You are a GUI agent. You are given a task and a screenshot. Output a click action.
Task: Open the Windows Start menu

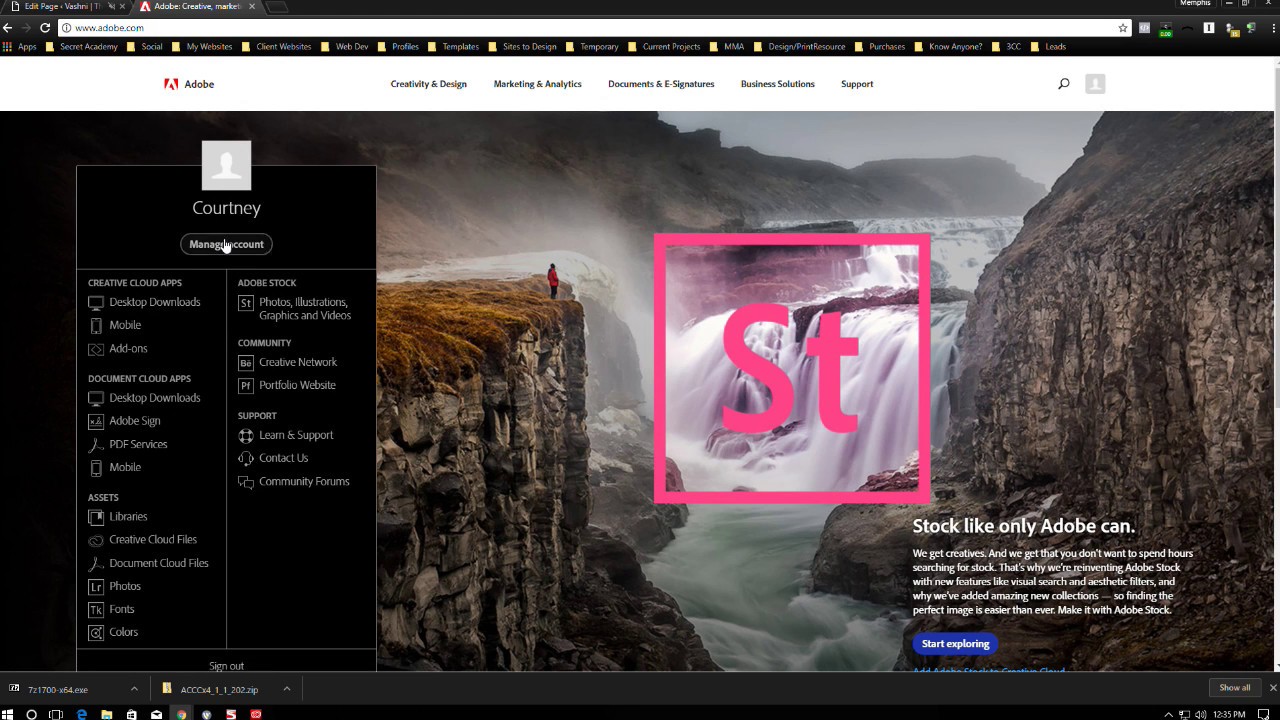coord(9,714)
